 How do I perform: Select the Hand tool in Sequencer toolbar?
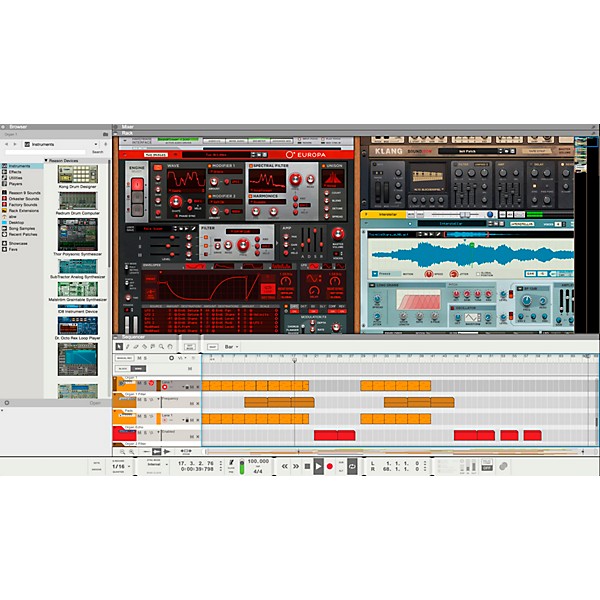tap(170, 347)
